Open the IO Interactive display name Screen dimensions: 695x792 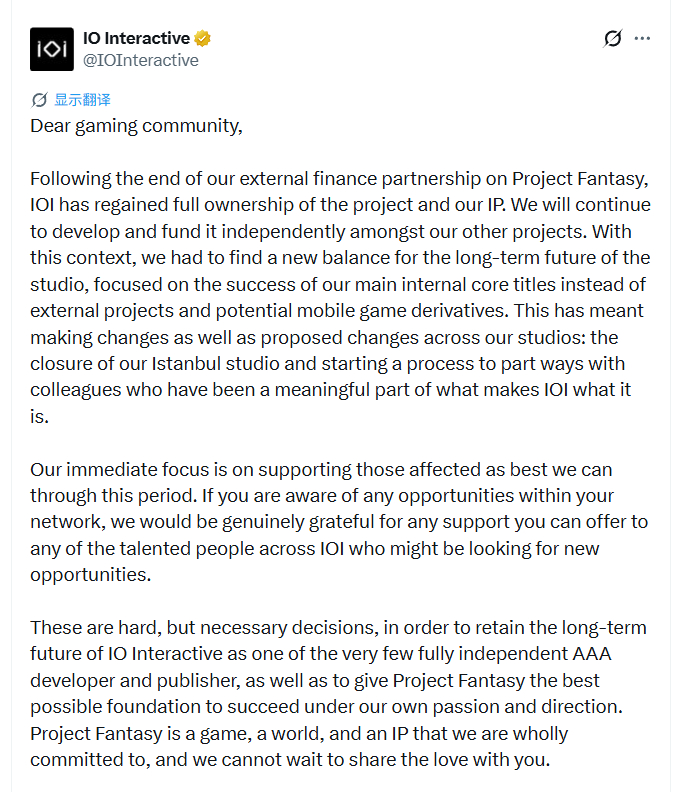coord(136,38)
